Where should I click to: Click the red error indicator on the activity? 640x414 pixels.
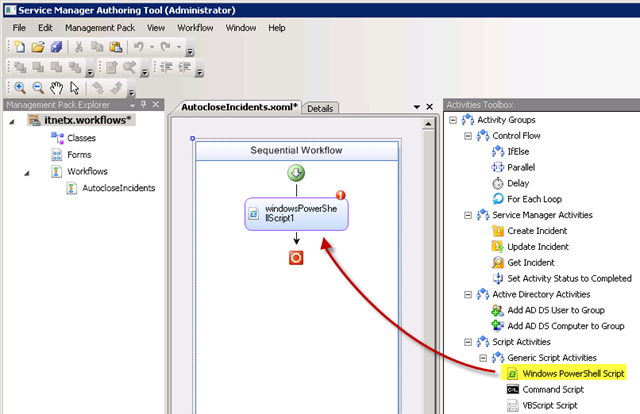(x=341, y=197)
